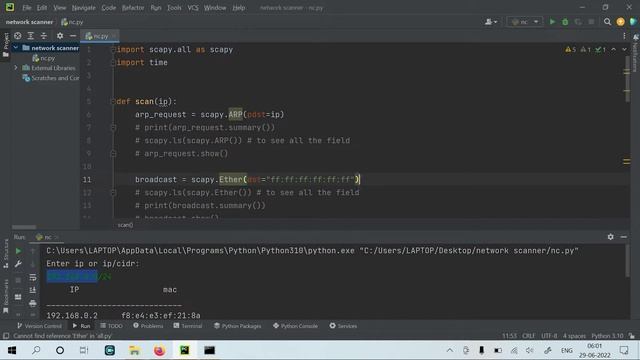Click the Windows Start button

coord(12,350)
